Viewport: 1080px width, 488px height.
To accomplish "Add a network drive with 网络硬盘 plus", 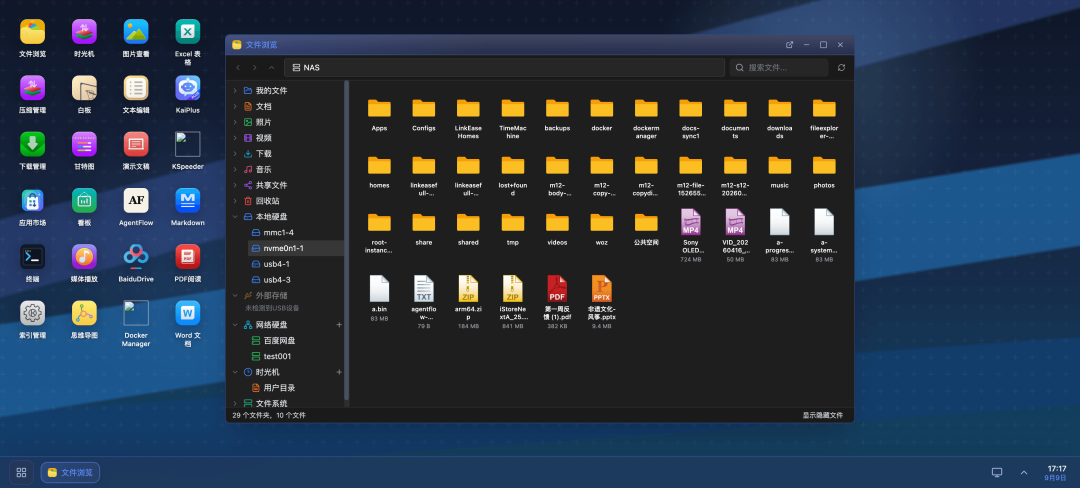I will [339, 325].
